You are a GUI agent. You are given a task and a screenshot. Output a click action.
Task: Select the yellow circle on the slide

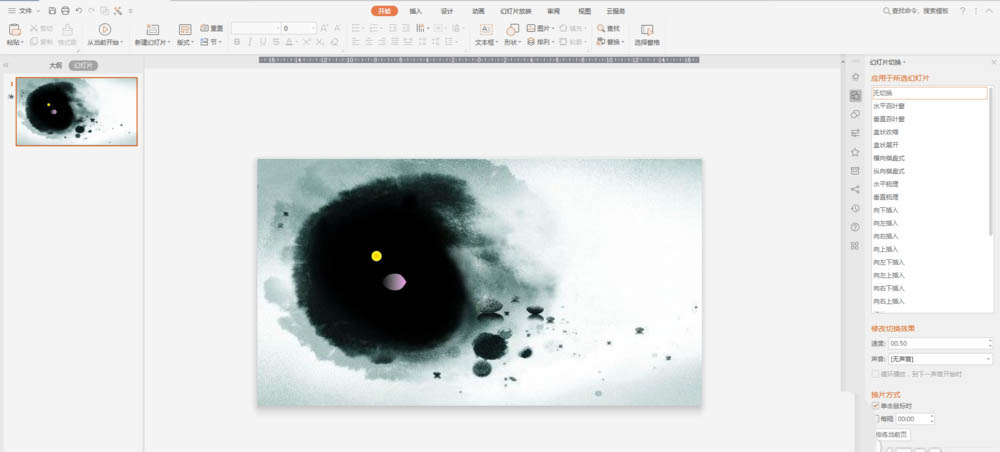pos(376,256)
